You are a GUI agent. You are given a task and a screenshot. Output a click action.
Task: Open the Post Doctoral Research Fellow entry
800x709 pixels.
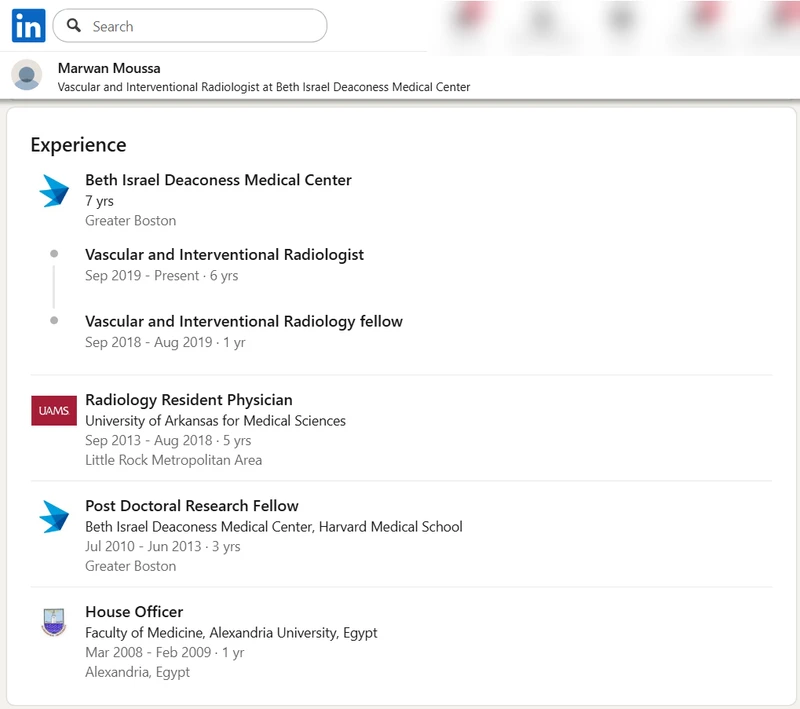pyautogui.click(x=191, y=506)
